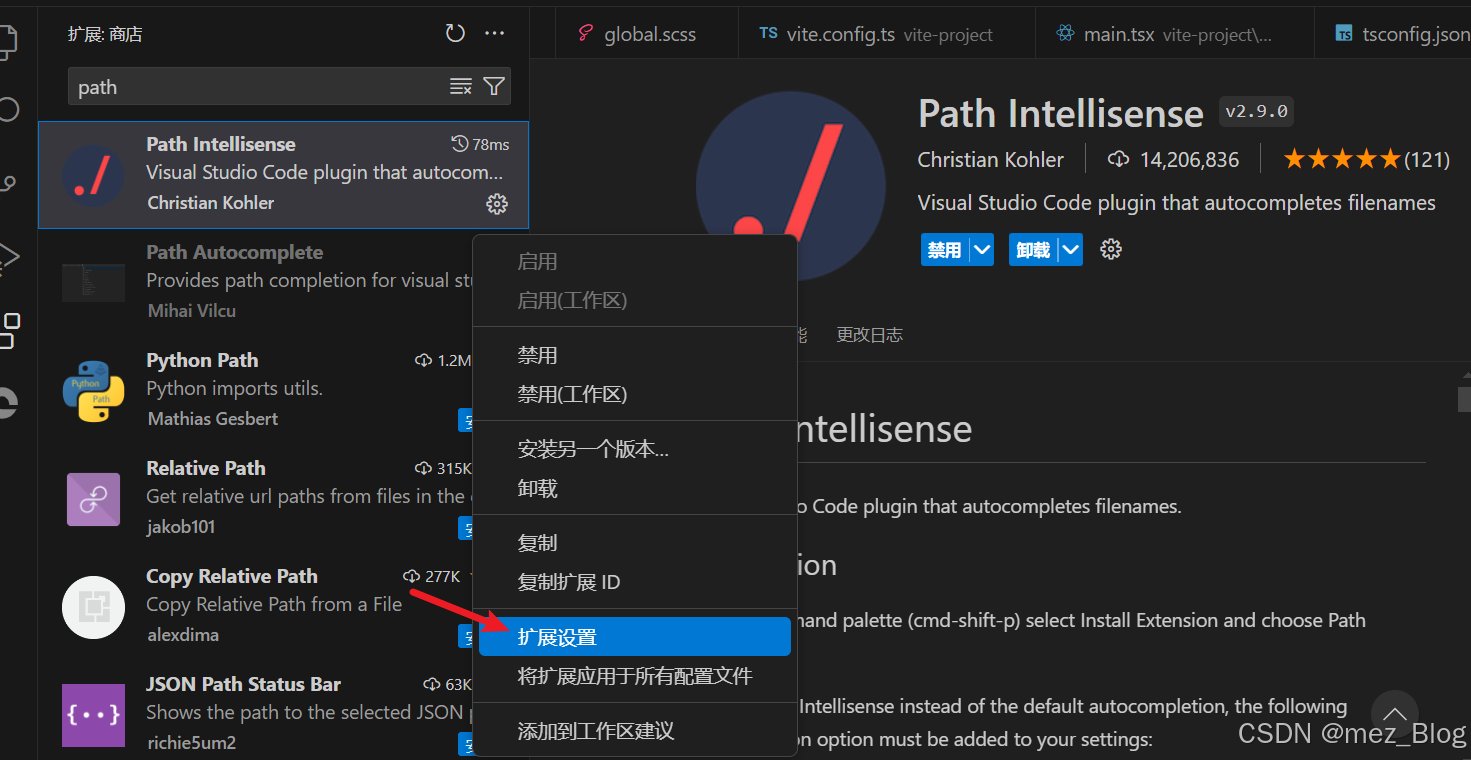Click the gear icon in extension detail header
Image resolution: width=1471 pixels, height=760 pixels.
coord(1111,249)
